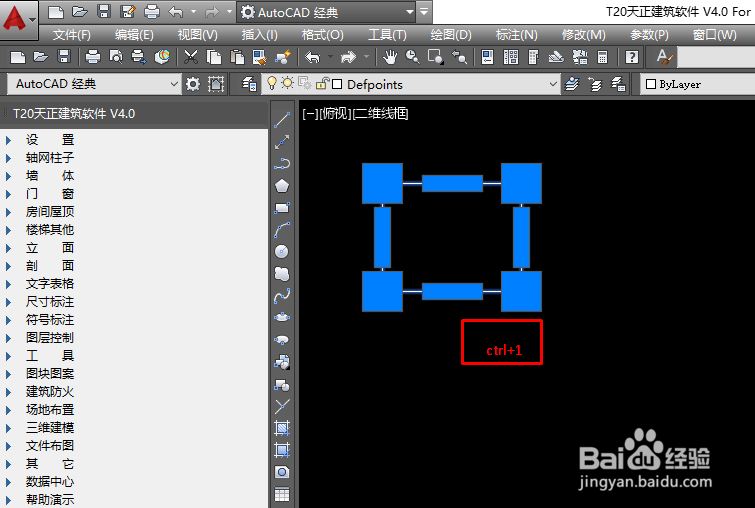Activate the Pan hand tool

coord(390,57)
